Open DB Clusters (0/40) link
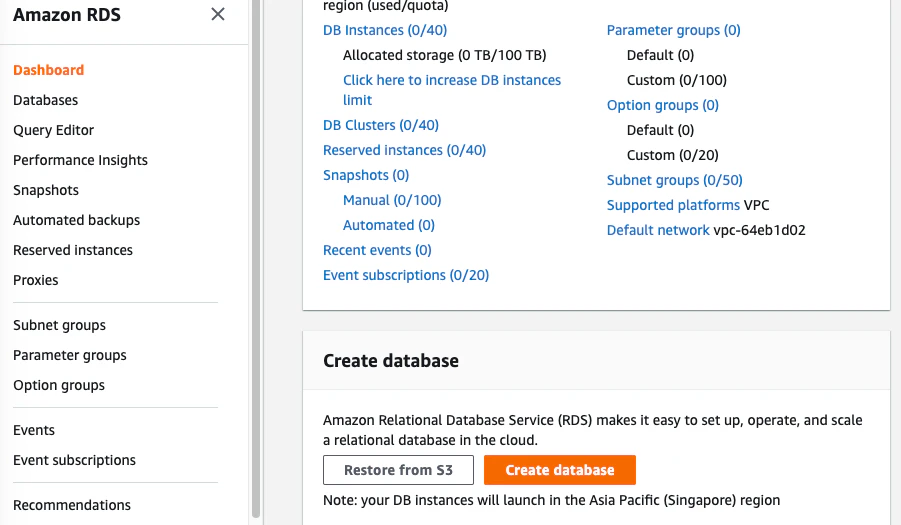 click(381, 125)
